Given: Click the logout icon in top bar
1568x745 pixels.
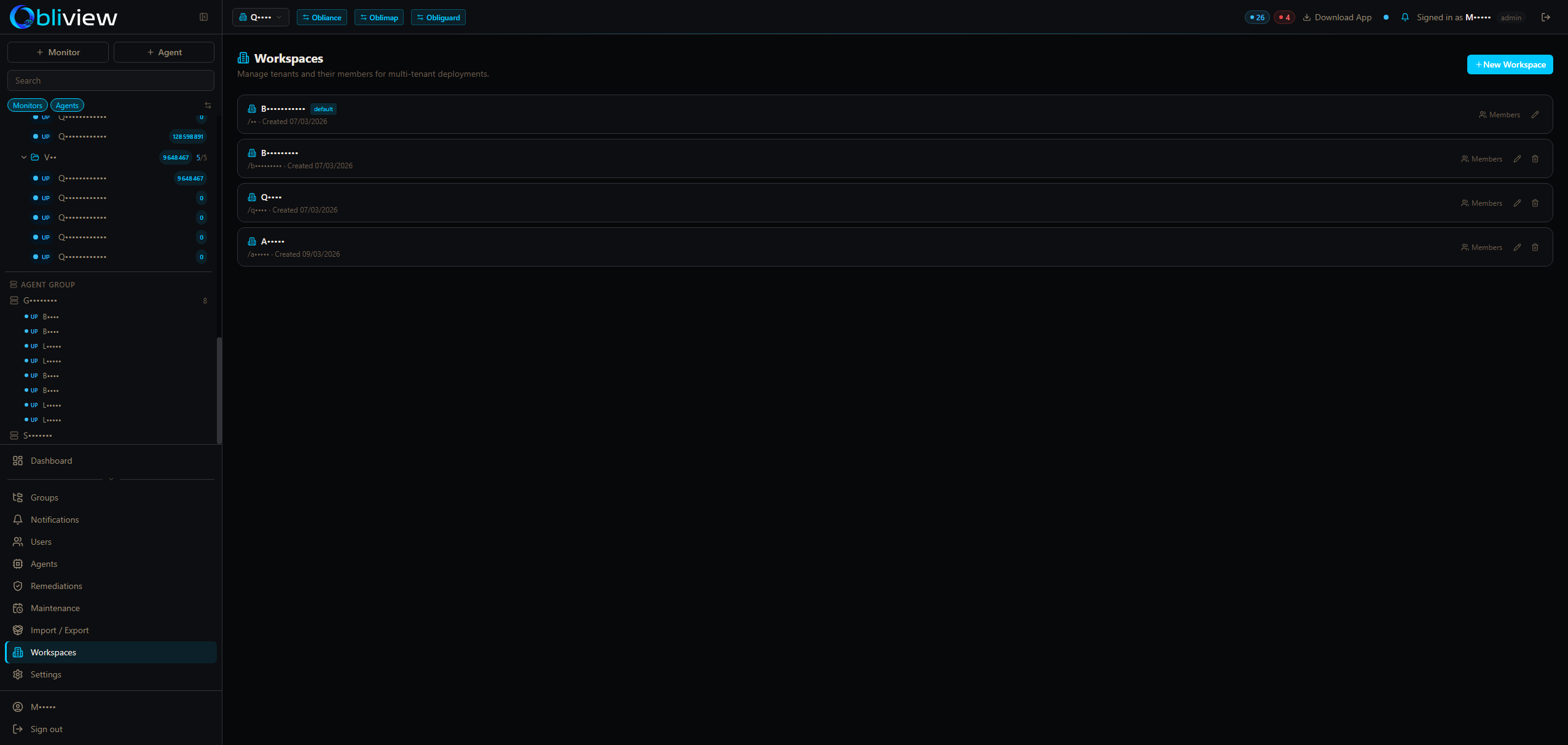Looking at the screenshot, I should 1546,17.
